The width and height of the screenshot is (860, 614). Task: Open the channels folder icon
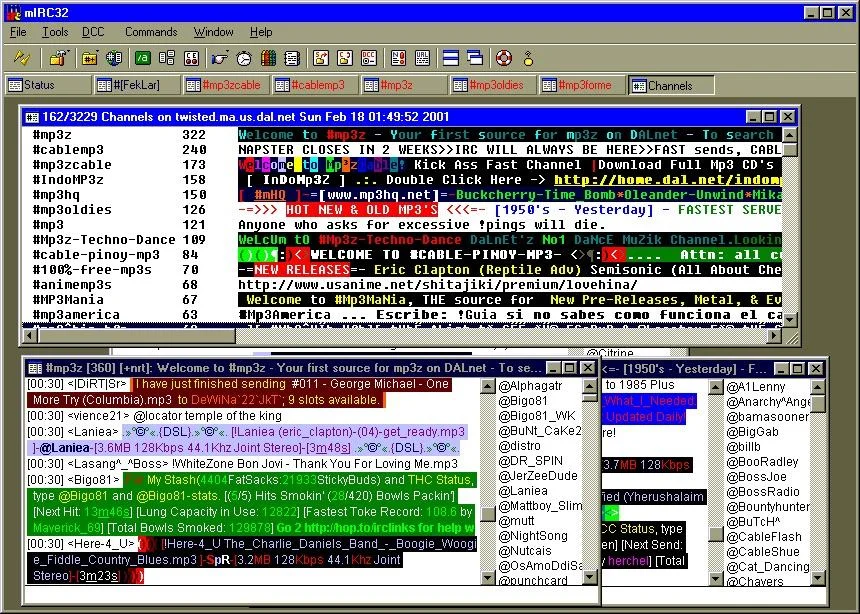88,57
